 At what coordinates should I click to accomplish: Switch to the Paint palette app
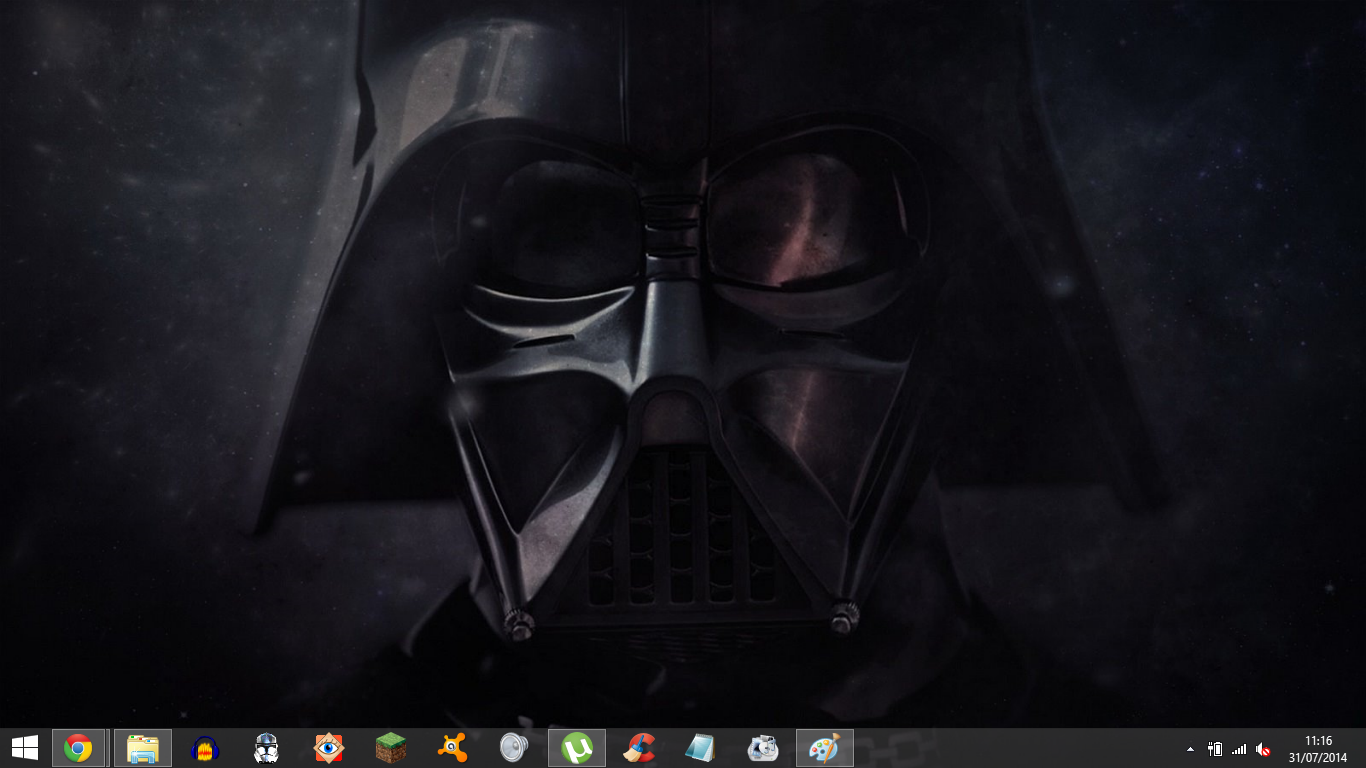pos(825,748)
